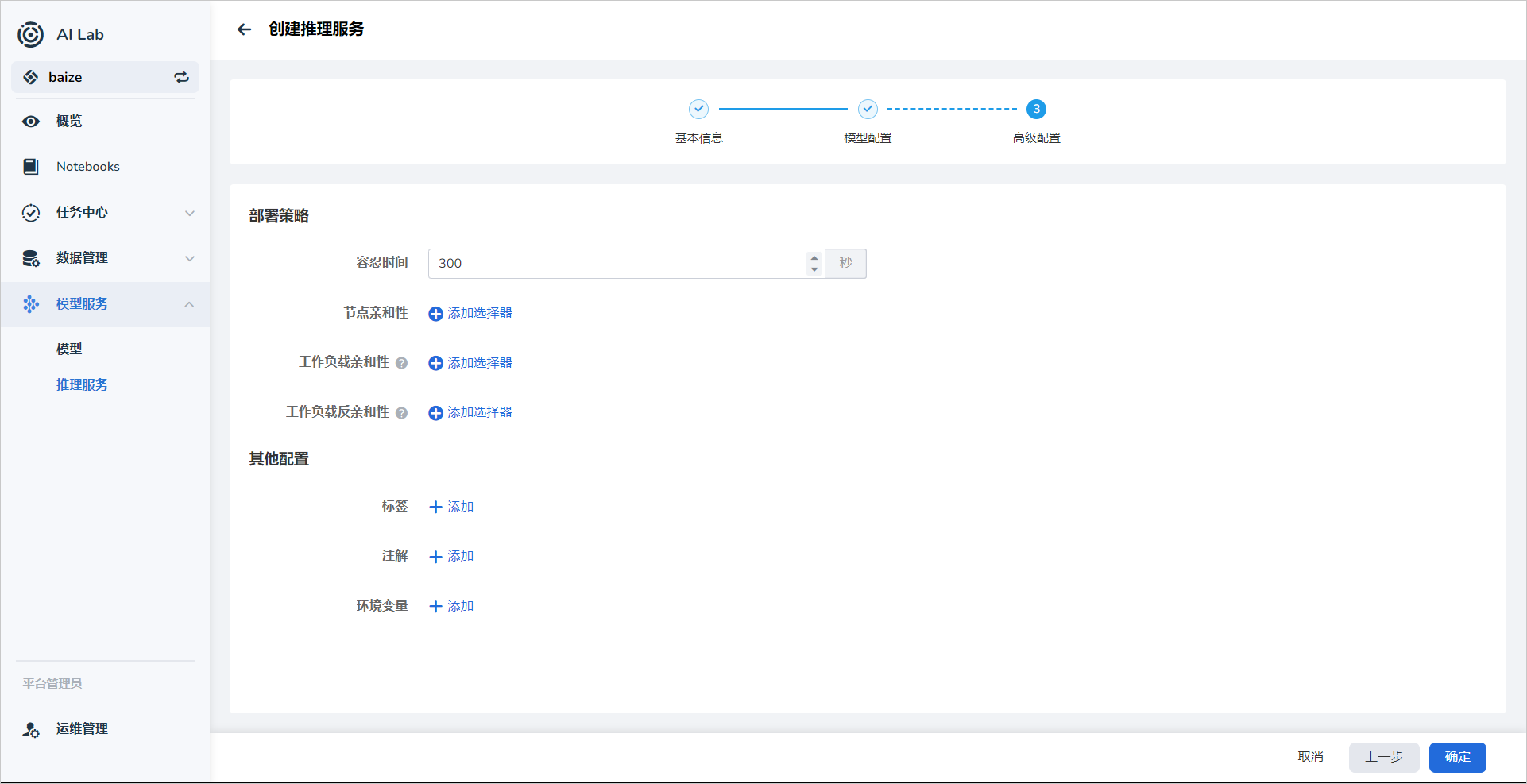
Task: Go back using the arrow beside 创建推理服务
Action: (244, 29)
